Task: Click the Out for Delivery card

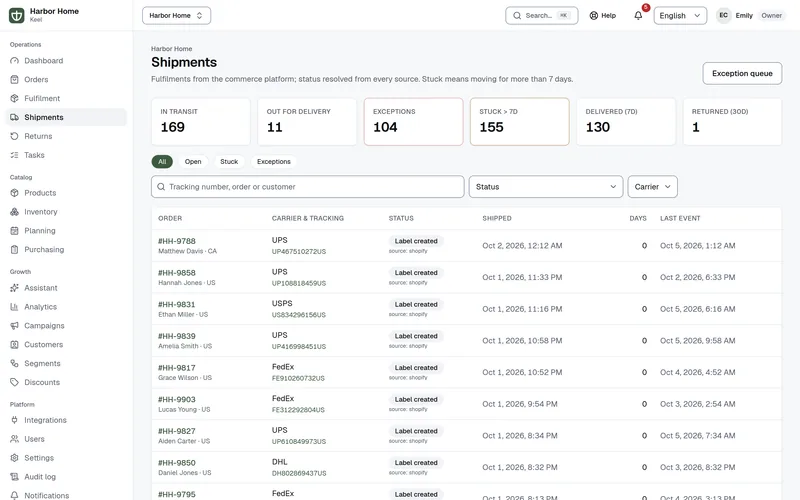Action: [x=307, y=122]
